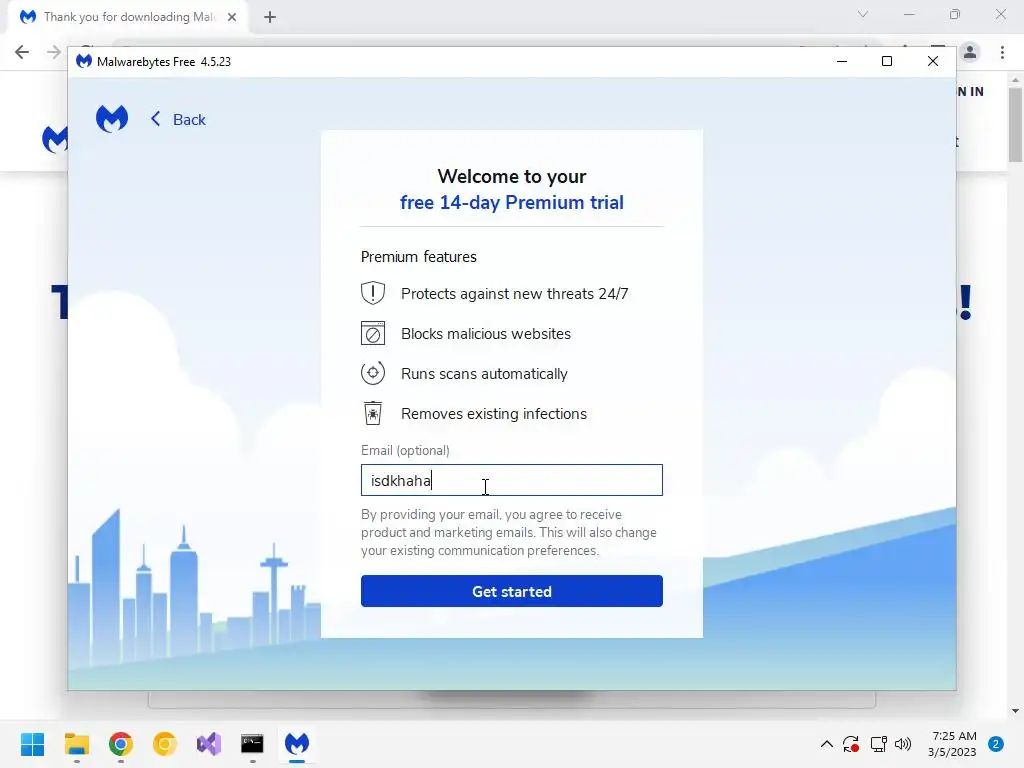This screenshot has width=1024, height=768.
Task: Click the sync update tray icon
Action: 851,744
